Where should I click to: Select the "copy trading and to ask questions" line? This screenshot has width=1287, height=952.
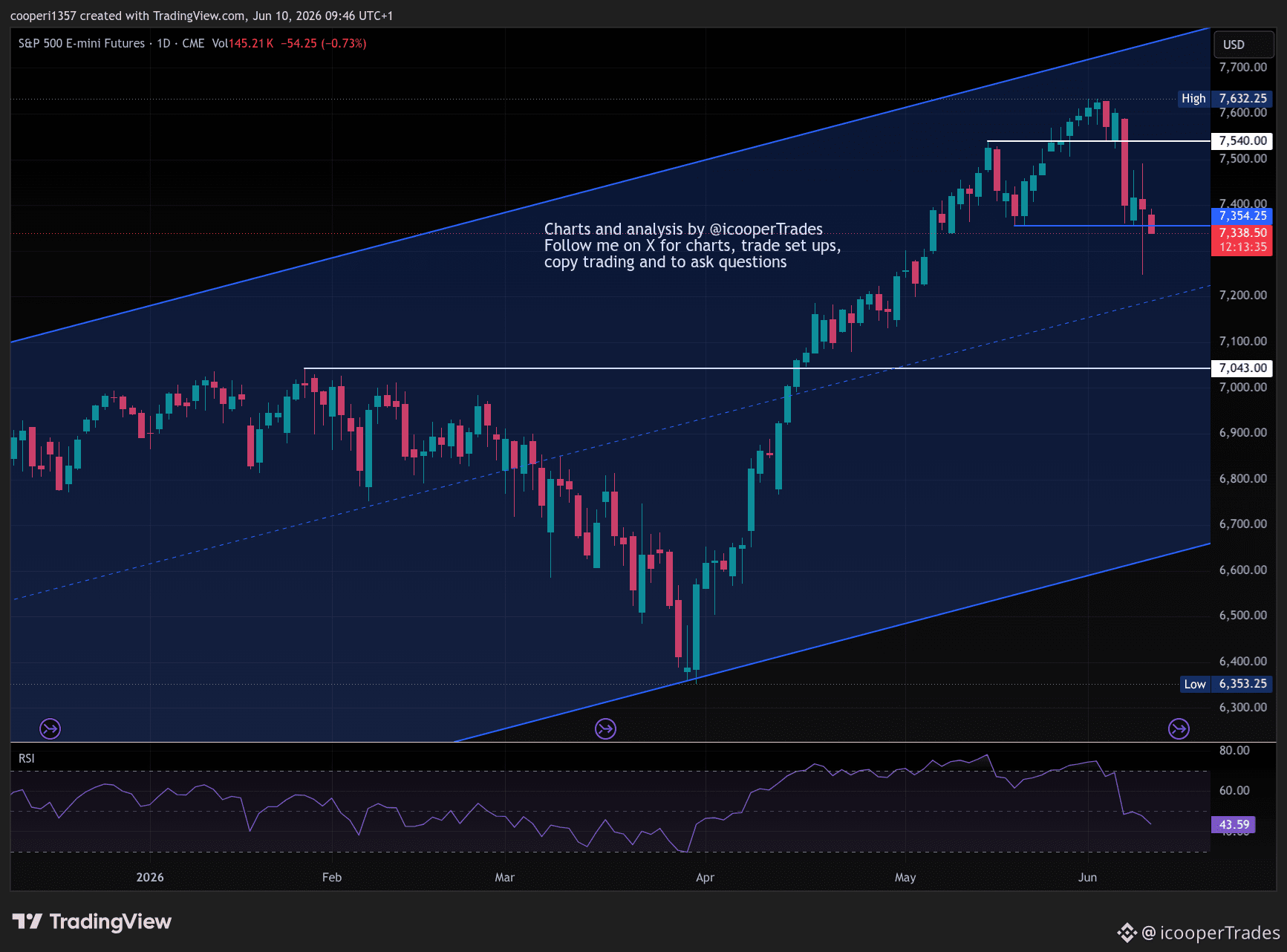665,262
